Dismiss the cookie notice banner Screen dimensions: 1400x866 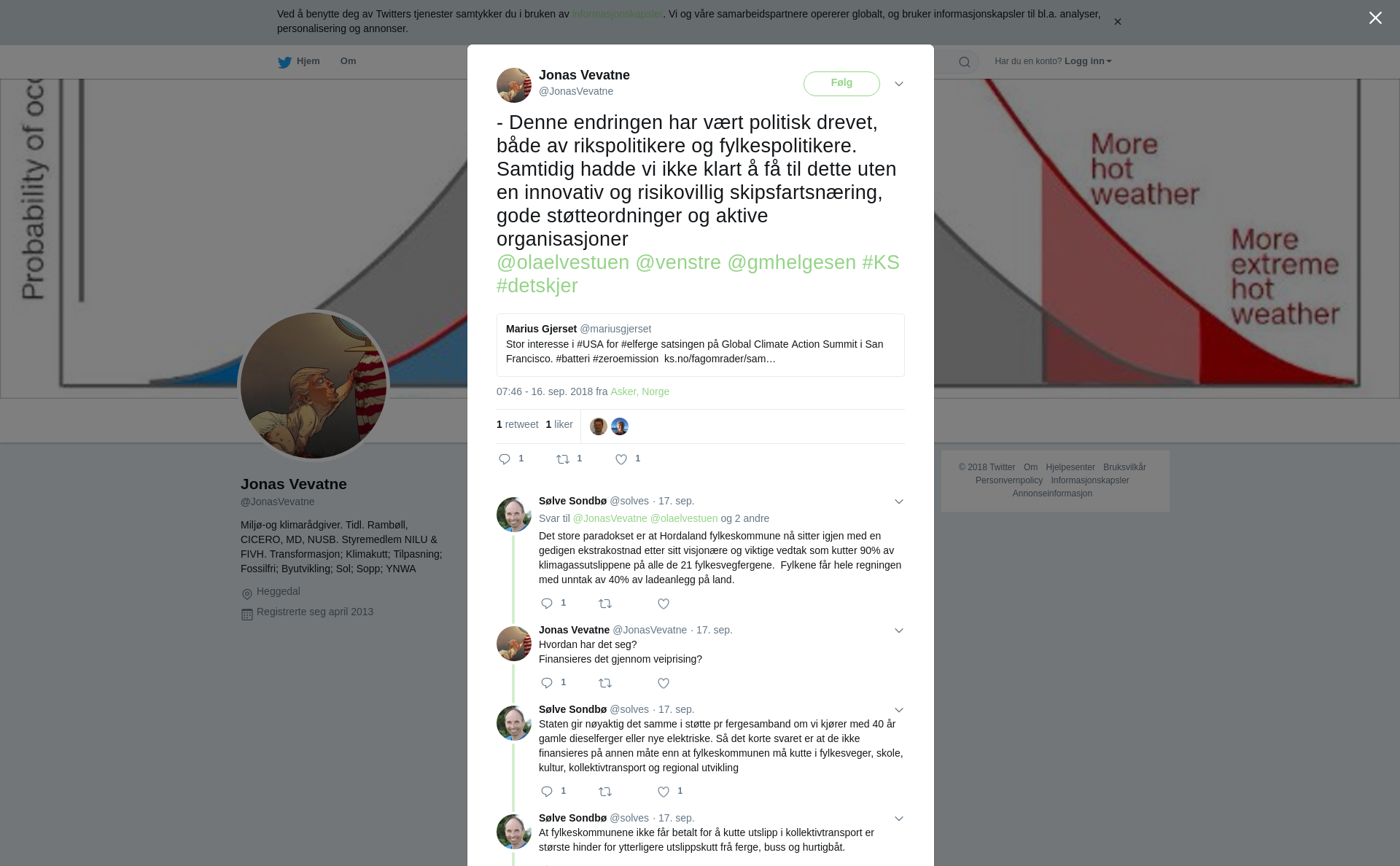click(x=1117, y=22)
